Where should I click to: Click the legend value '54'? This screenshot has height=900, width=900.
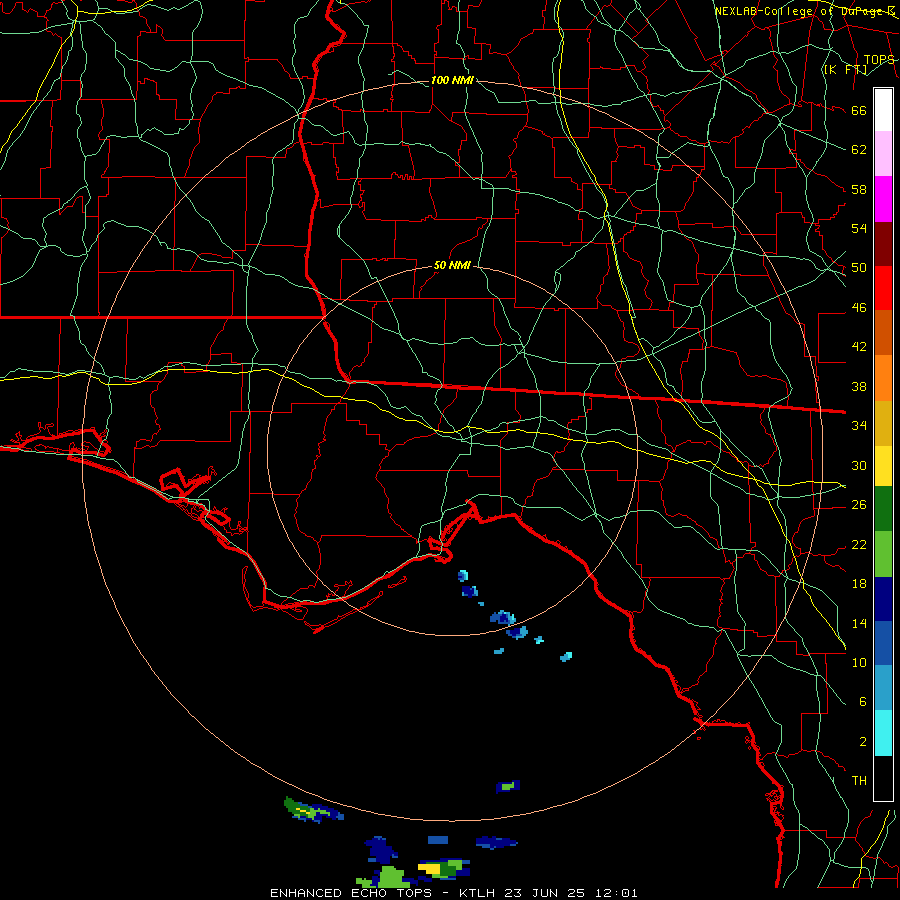(859, 228)
